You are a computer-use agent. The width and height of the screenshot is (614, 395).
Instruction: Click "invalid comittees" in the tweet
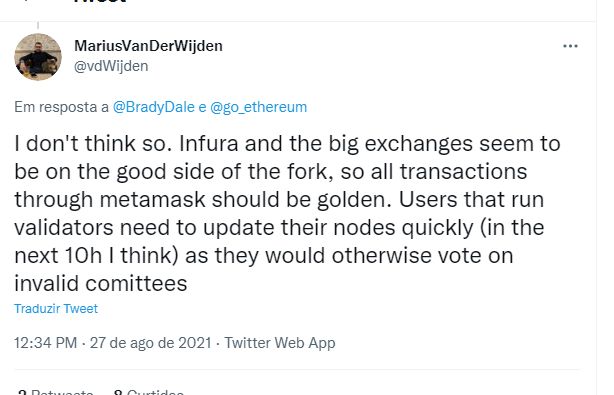tap(101, 283)
